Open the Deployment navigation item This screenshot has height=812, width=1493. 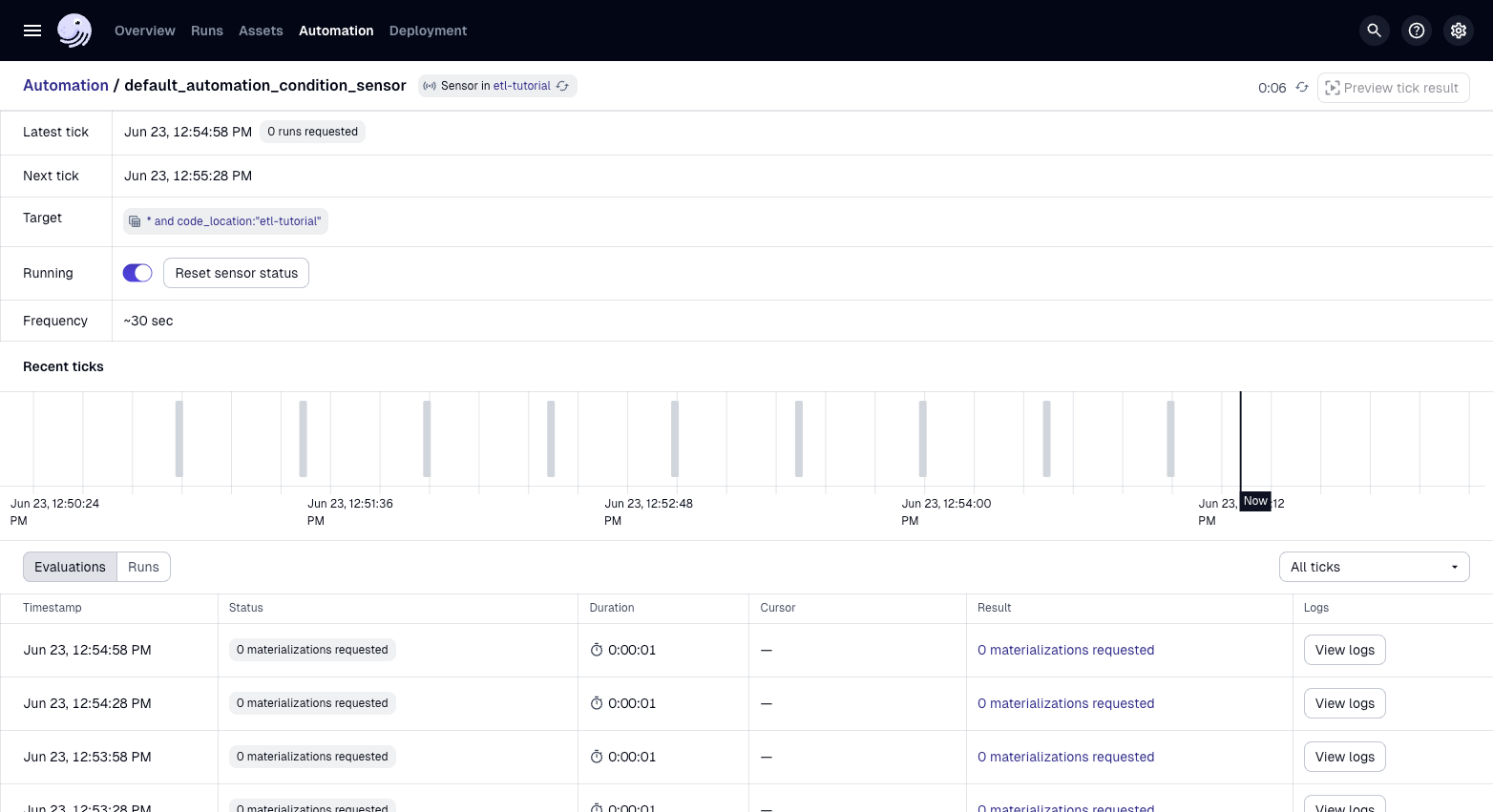click(428, 31)
